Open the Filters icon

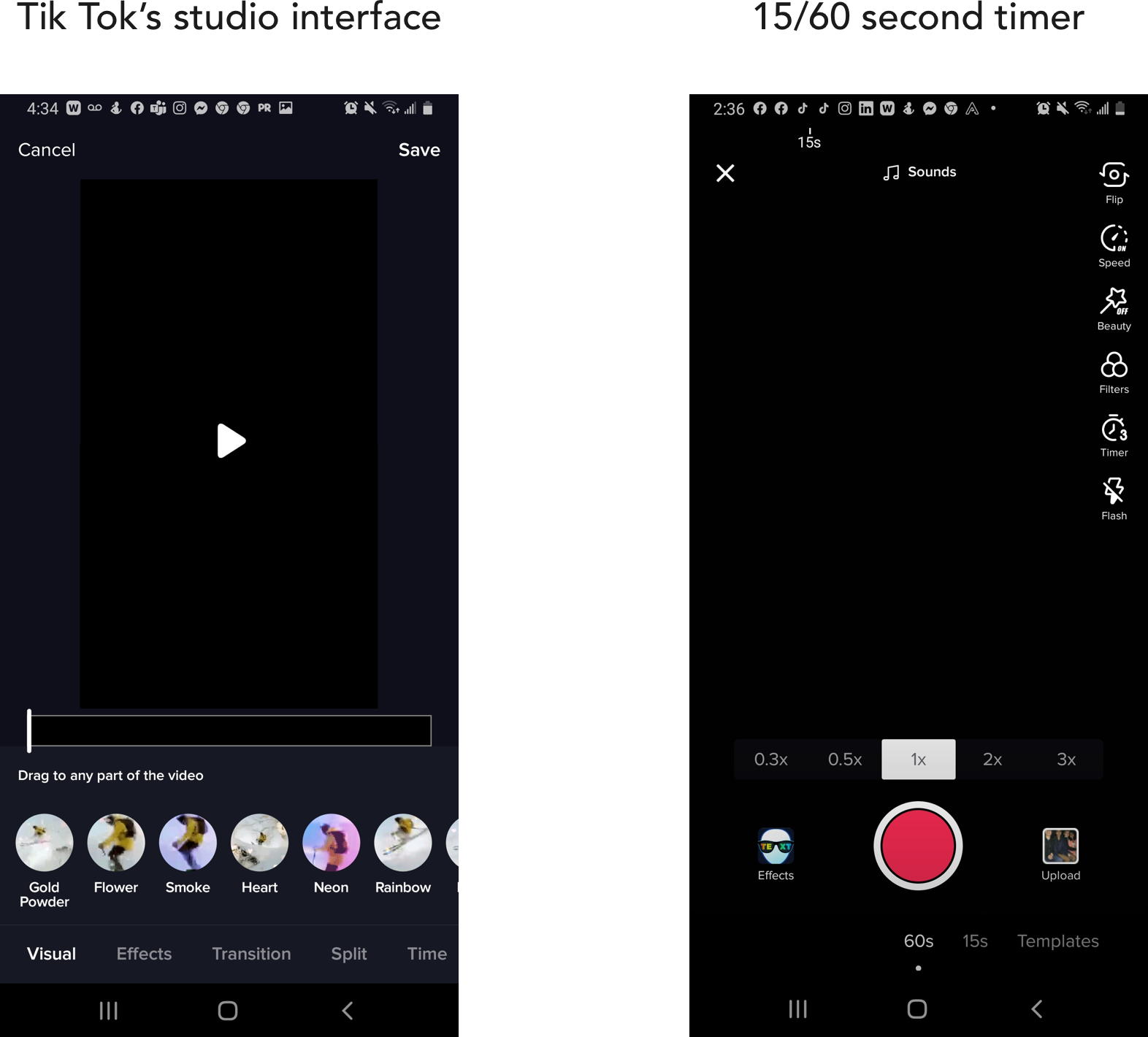(x=1114, y=364)
